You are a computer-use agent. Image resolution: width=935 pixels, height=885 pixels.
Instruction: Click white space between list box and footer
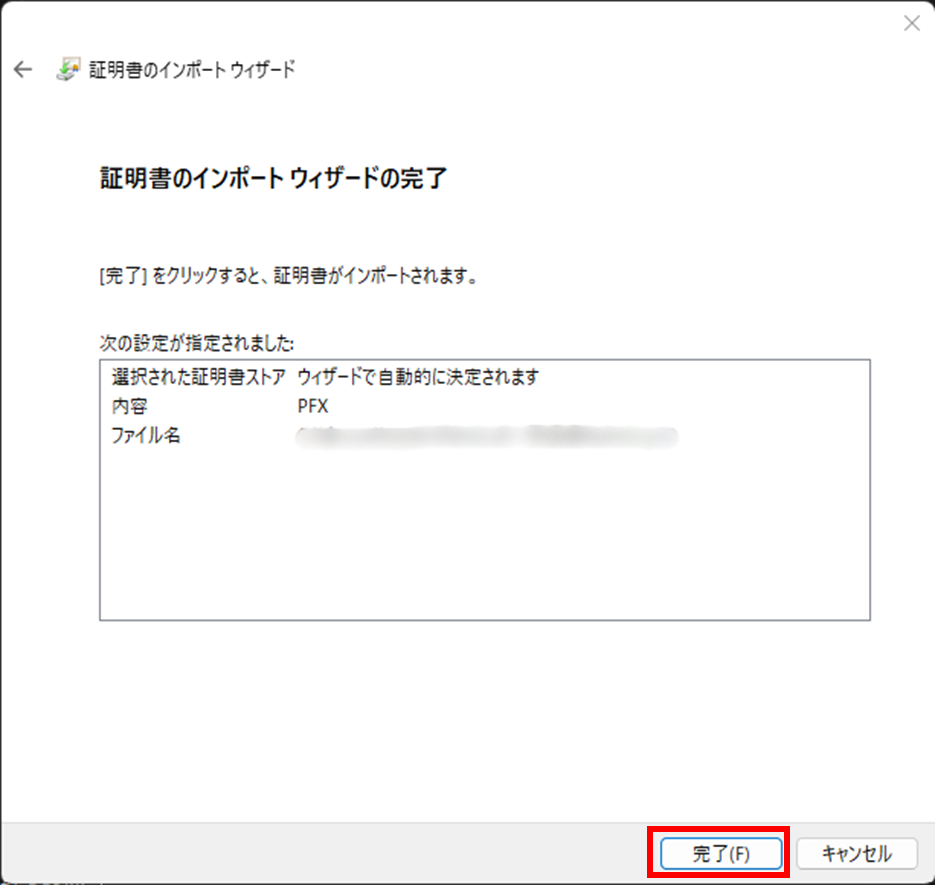[484, 720]
